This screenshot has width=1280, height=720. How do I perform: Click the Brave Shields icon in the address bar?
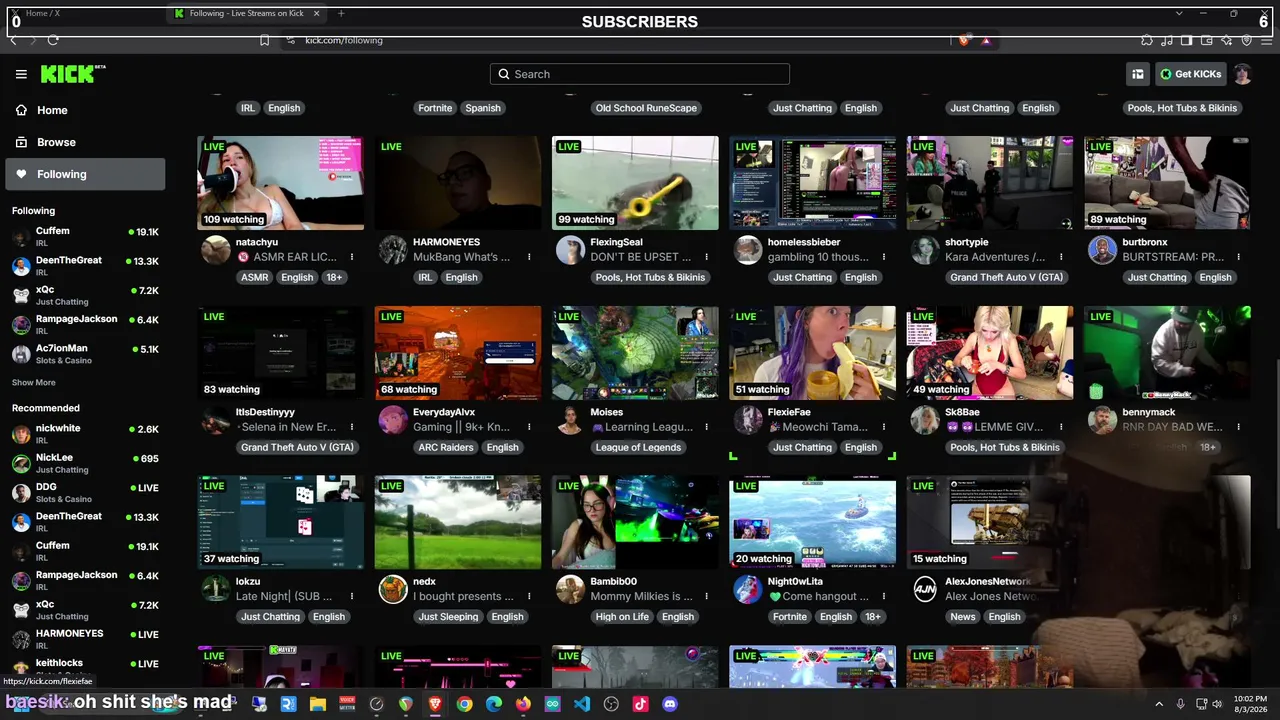(x=964, y=40)
